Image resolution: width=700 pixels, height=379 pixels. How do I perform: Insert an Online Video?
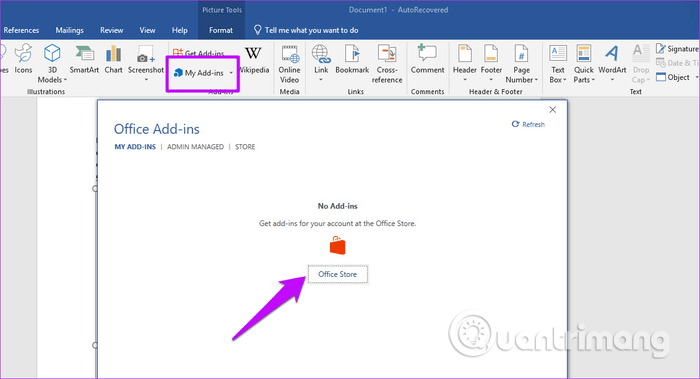tap(289, 64)
